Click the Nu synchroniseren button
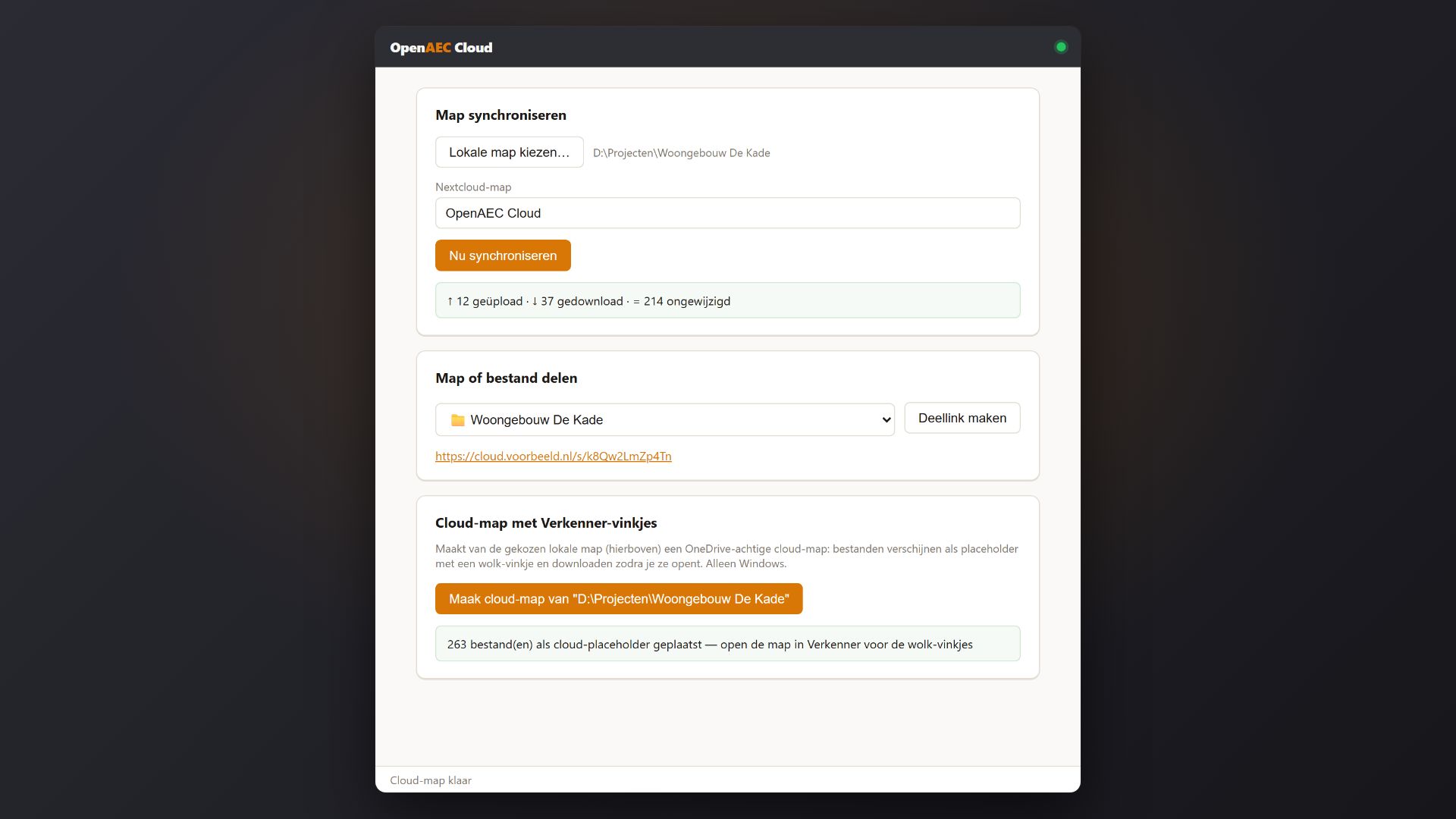The width and height of the screenshot is (1456, 819). click(503, 256)
